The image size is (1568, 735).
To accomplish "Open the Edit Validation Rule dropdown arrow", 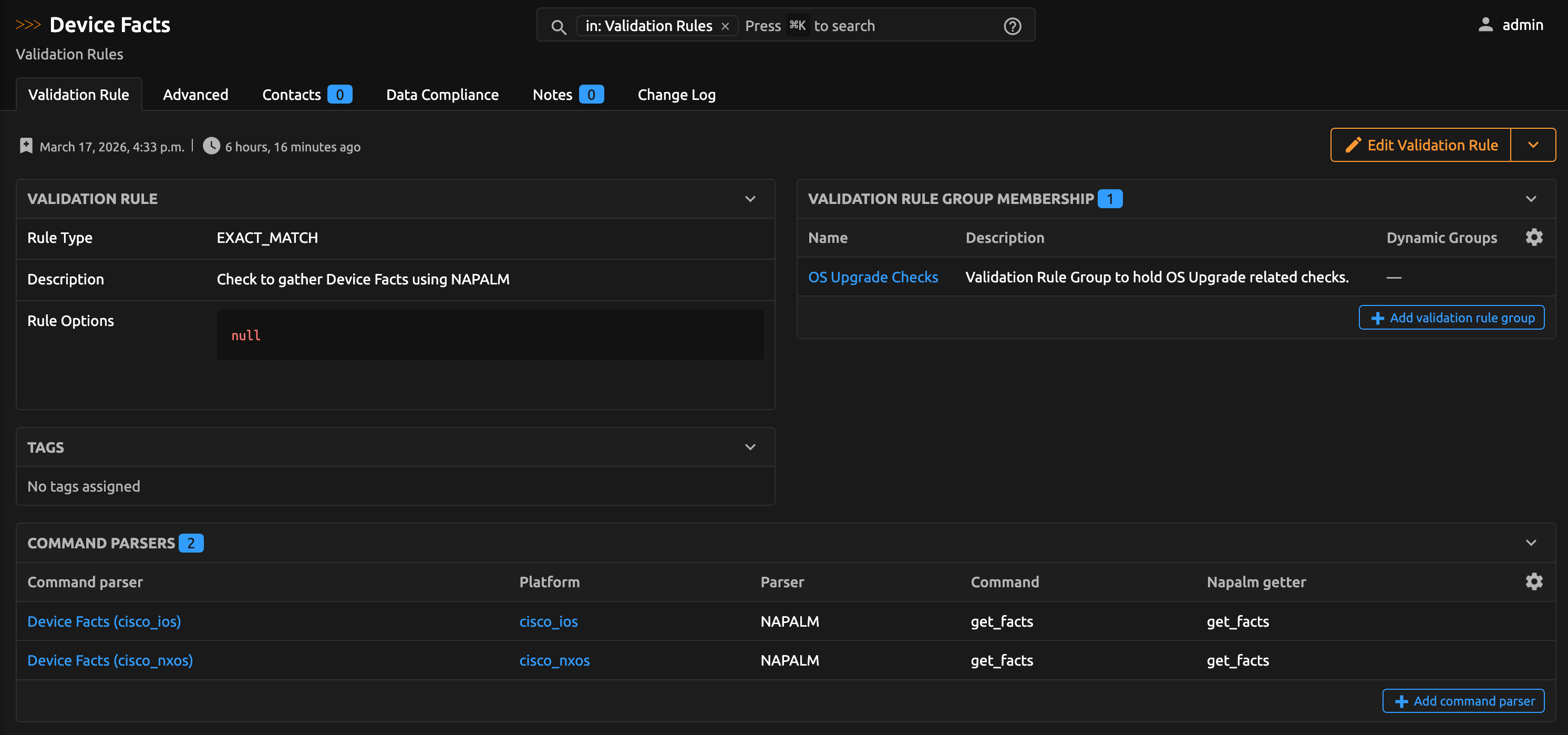I will pyautogui.click(x=1533, y=145).
